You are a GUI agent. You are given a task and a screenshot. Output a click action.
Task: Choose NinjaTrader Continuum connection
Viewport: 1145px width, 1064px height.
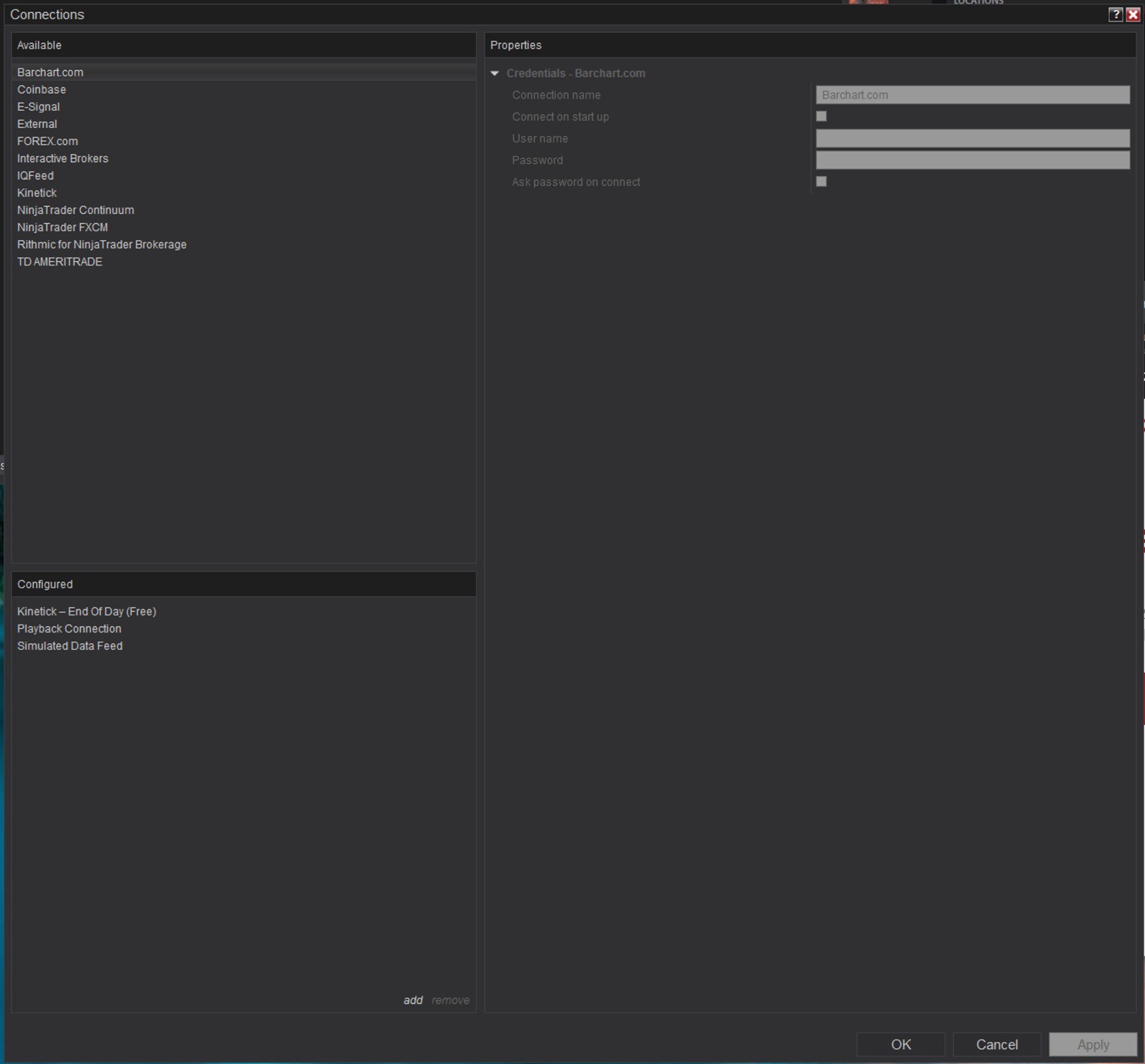(x=243, y=210)
